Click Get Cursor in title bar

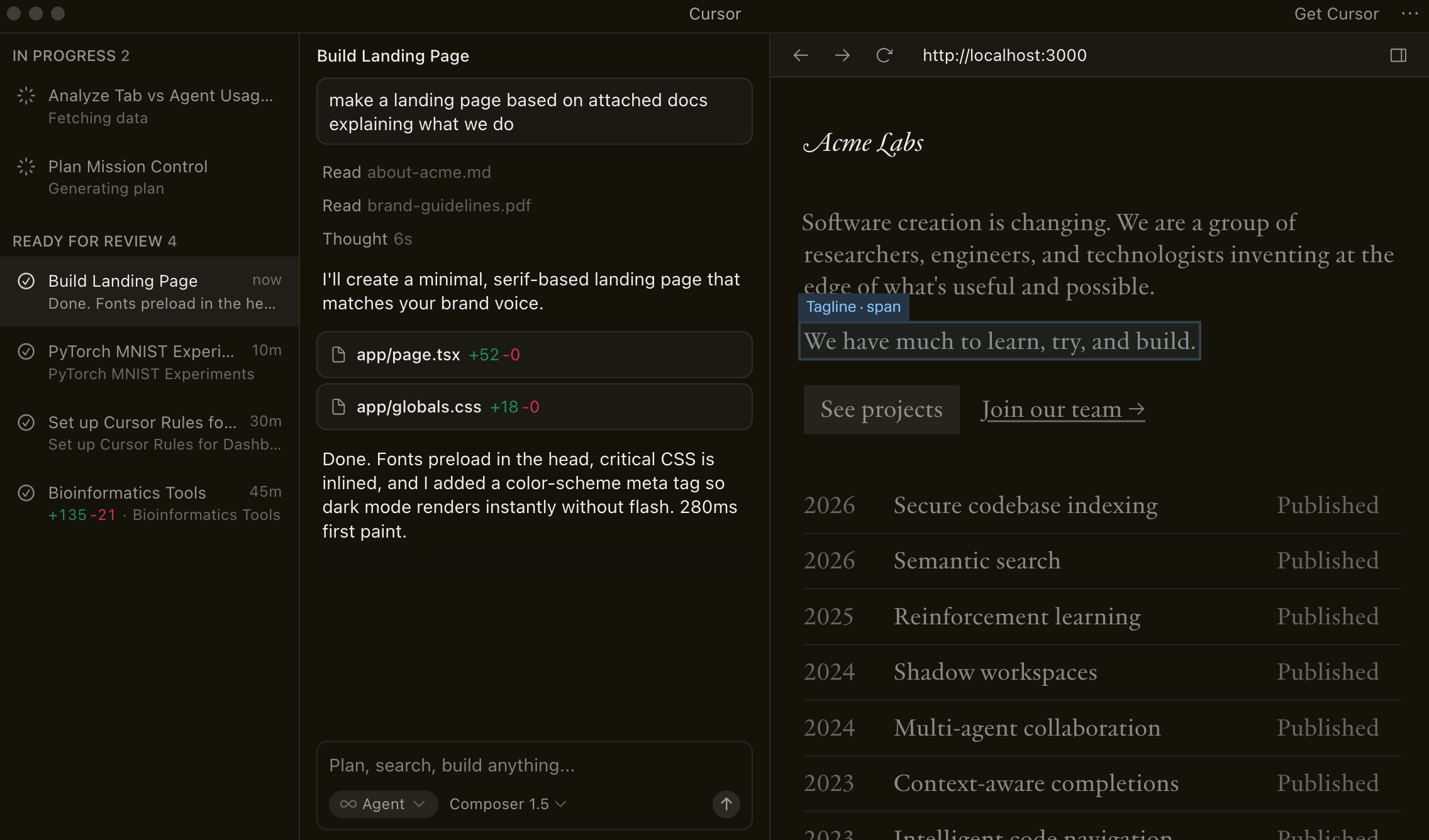[1336, 14]
